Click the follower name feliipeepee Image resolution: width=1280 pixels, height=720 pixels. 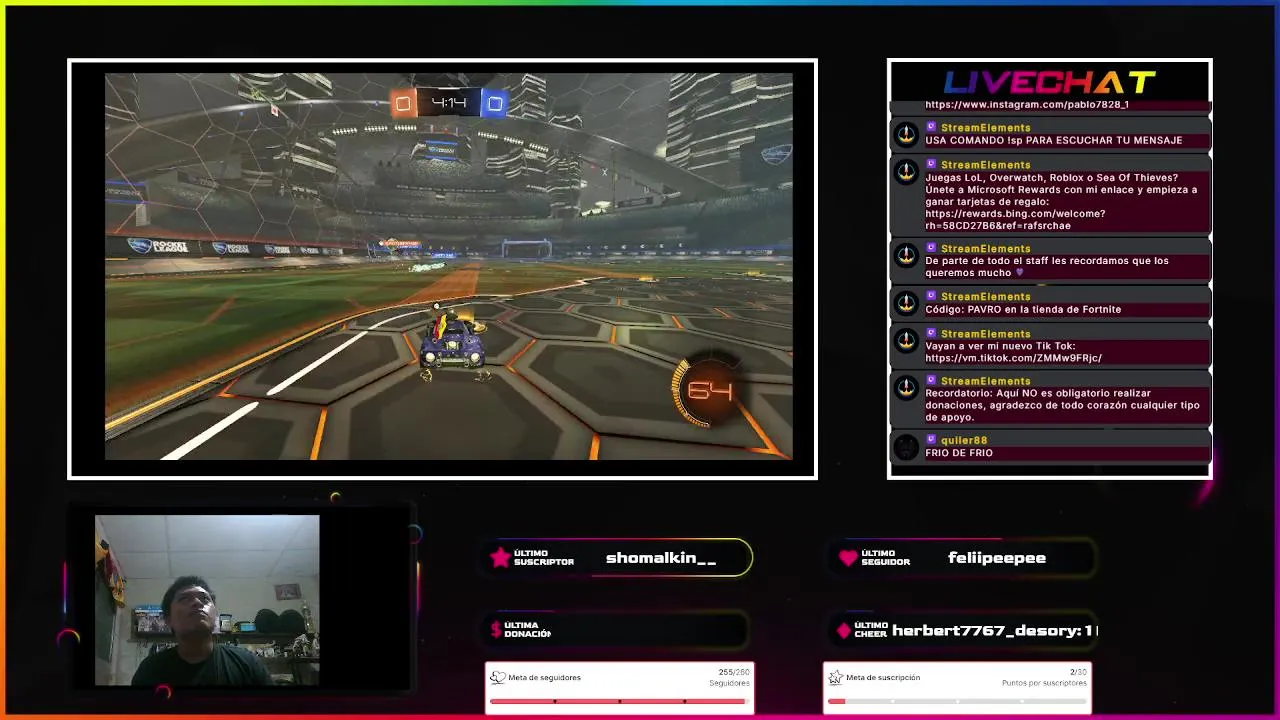pos(997,558)
